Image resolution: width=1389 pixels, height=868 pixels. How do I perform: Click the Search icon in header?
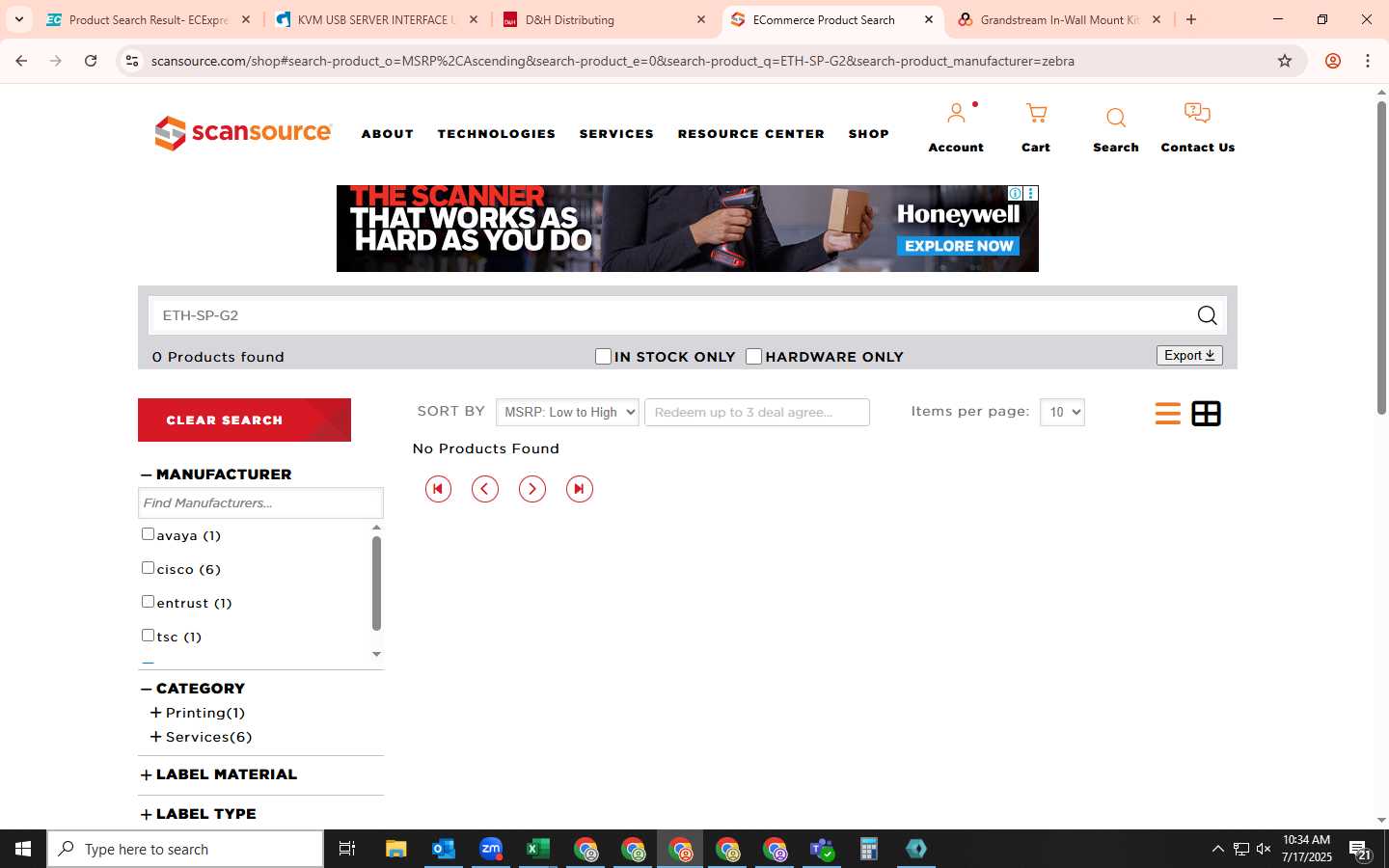point(1116,118)
